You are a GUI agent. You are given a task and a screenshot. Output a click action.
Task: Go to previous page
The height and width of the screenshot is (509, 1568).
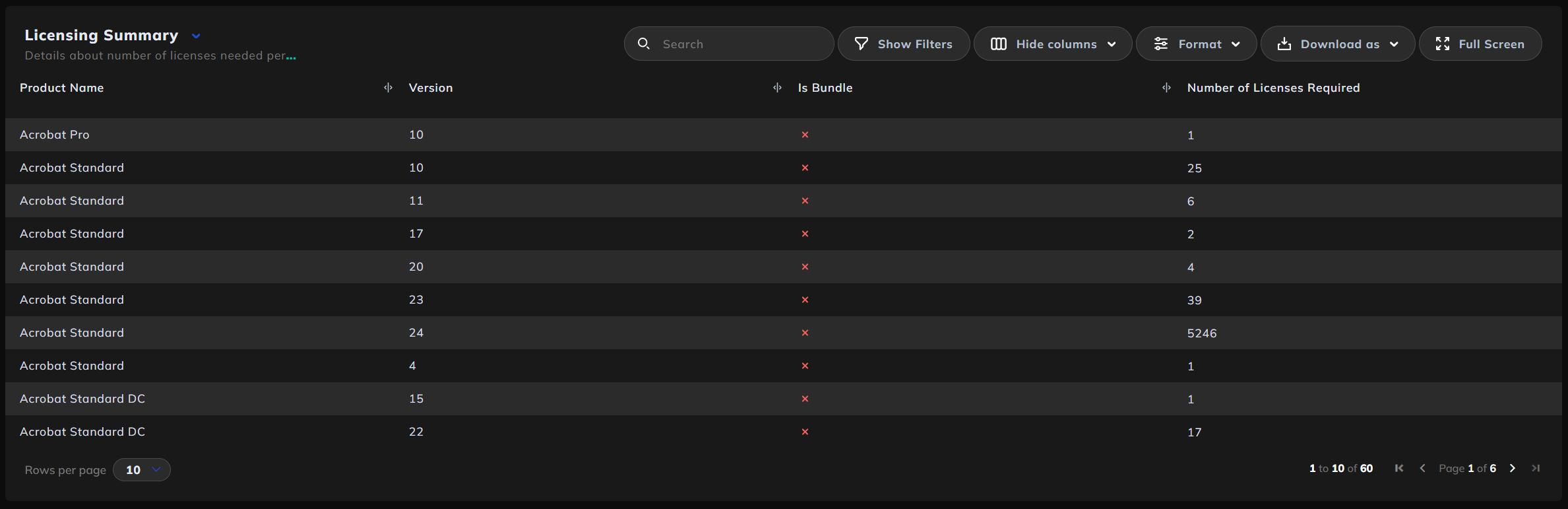(1422, 468)
